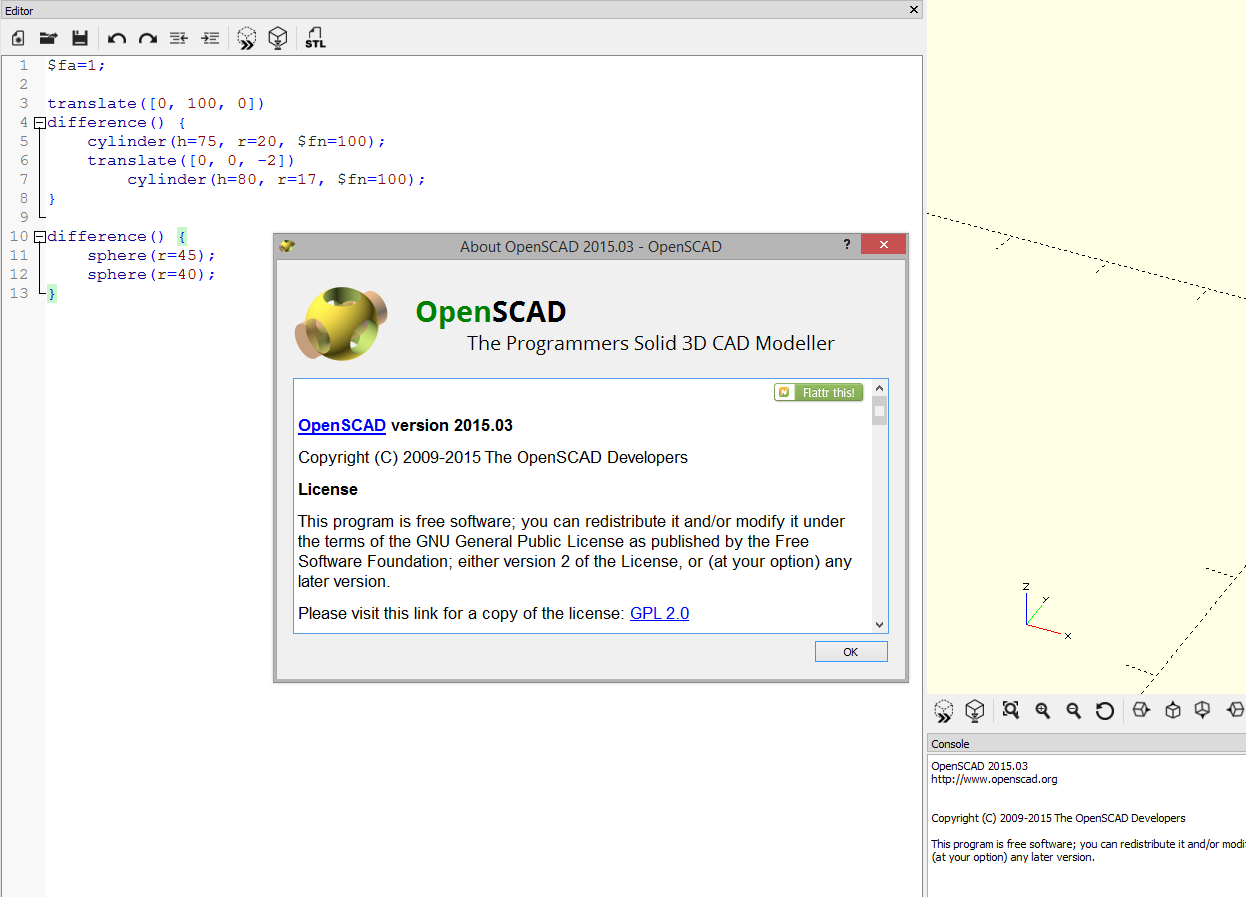Open the OpenSCAD link in About dialog
The width and height of the screenshot is (1246, 897).
[342, 425]
